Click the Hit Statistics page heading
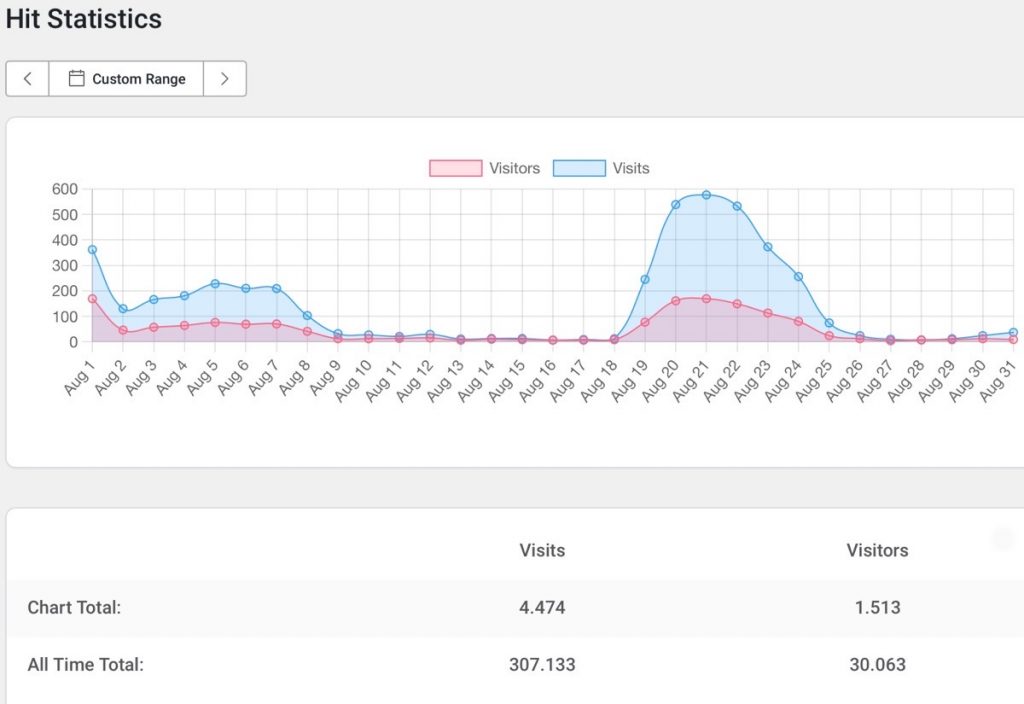Screen dimensions: 1024x704 [x=84, y=19]
